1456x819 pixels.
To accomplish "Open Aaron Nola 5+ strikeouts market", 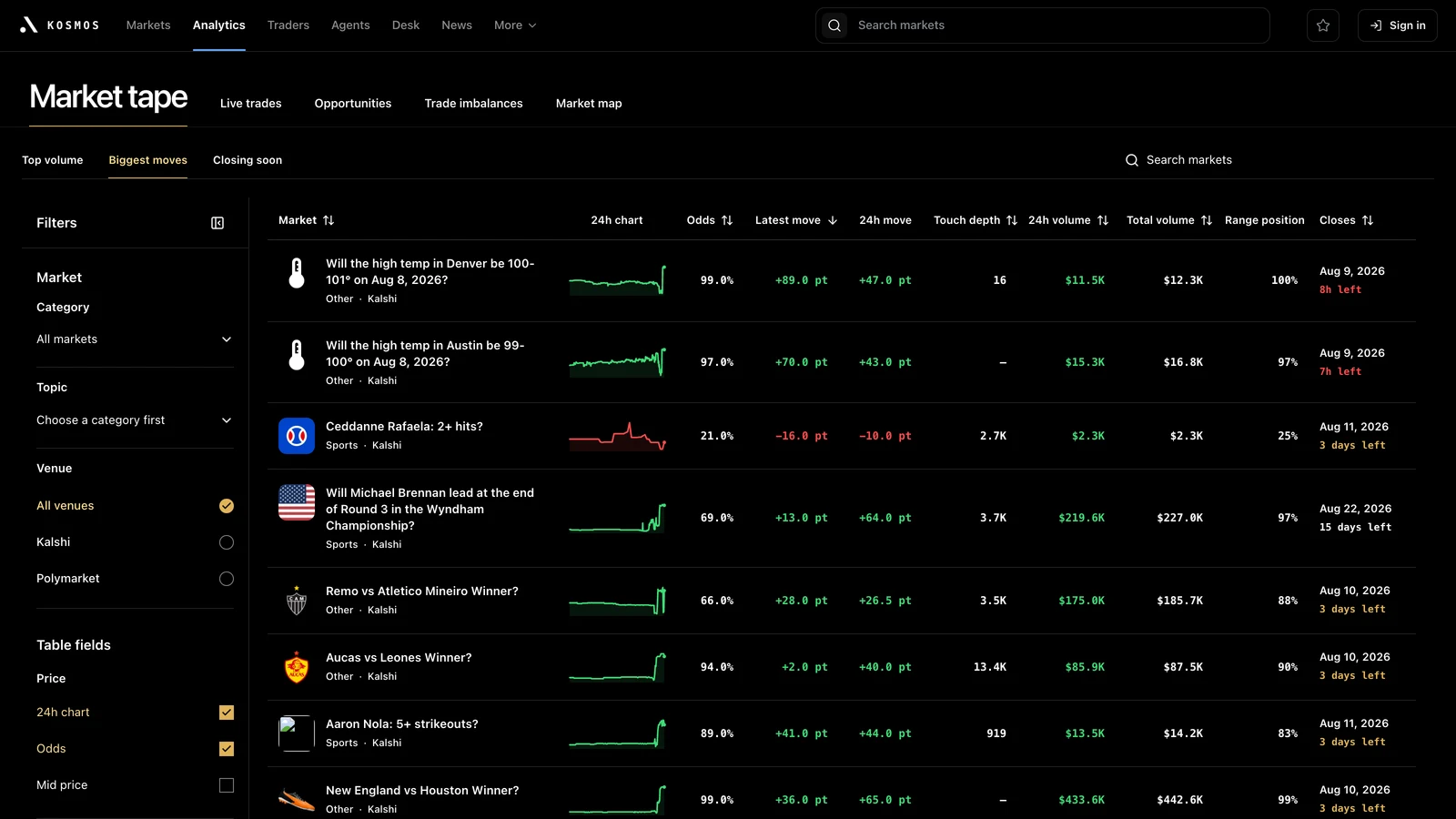I will point(402,724).
